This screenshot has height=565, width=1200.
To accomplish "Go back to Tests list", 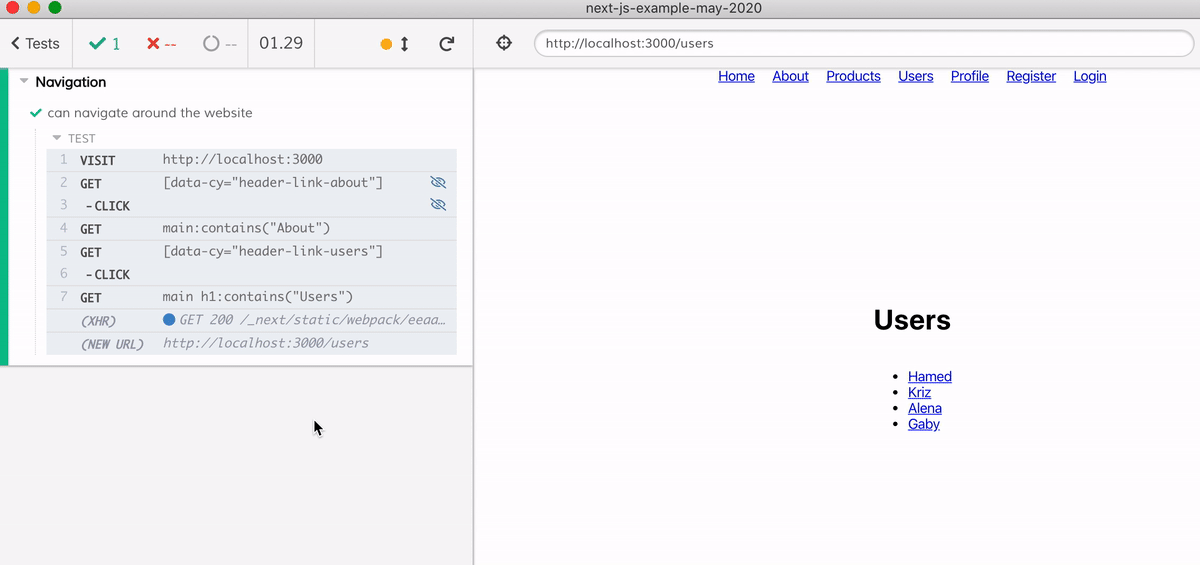I will [35, 44].
